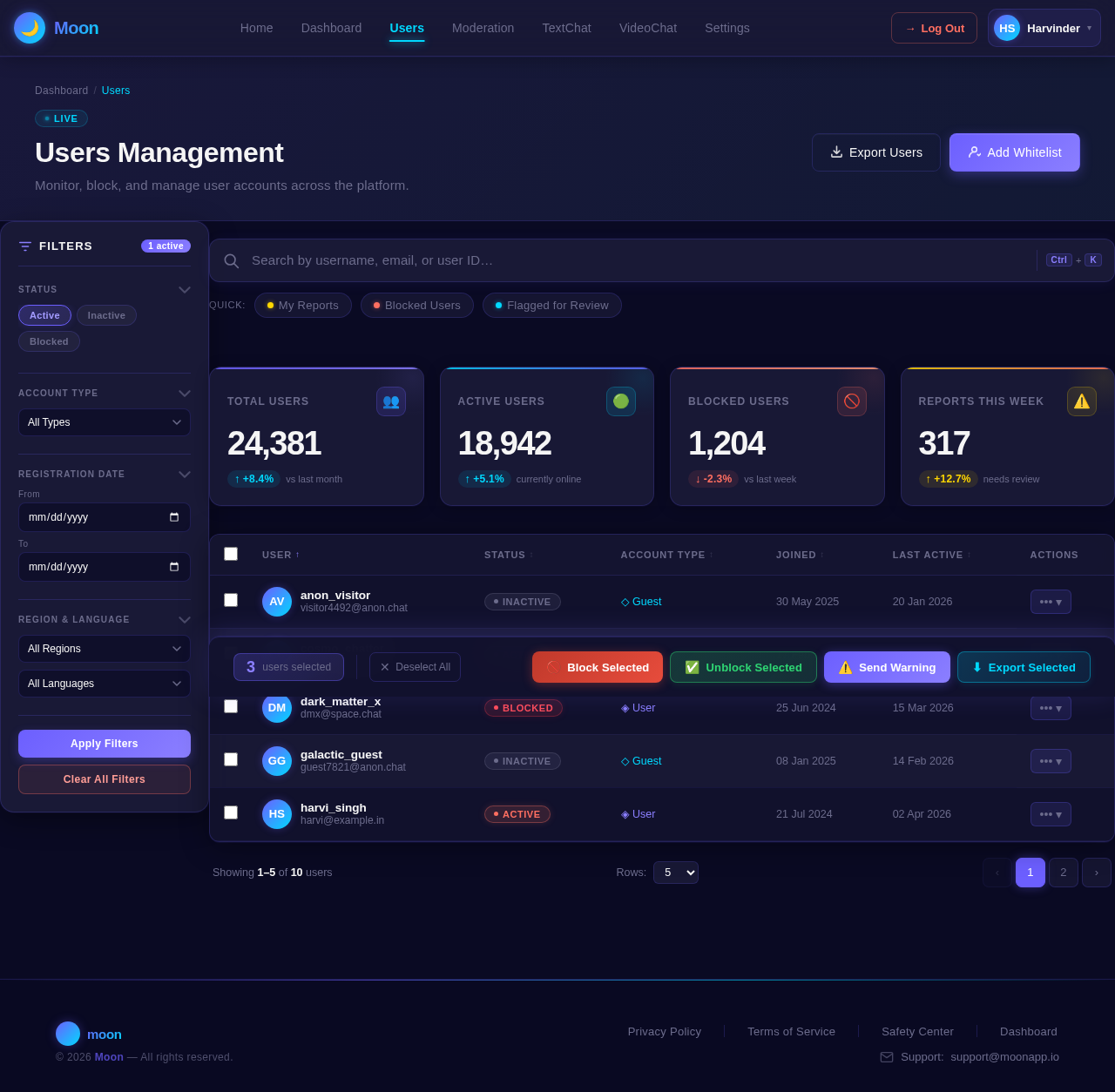This screenshot has width=1115, height=1092.
Task: Click the Total Users people icon
Action: pos(391,401)
